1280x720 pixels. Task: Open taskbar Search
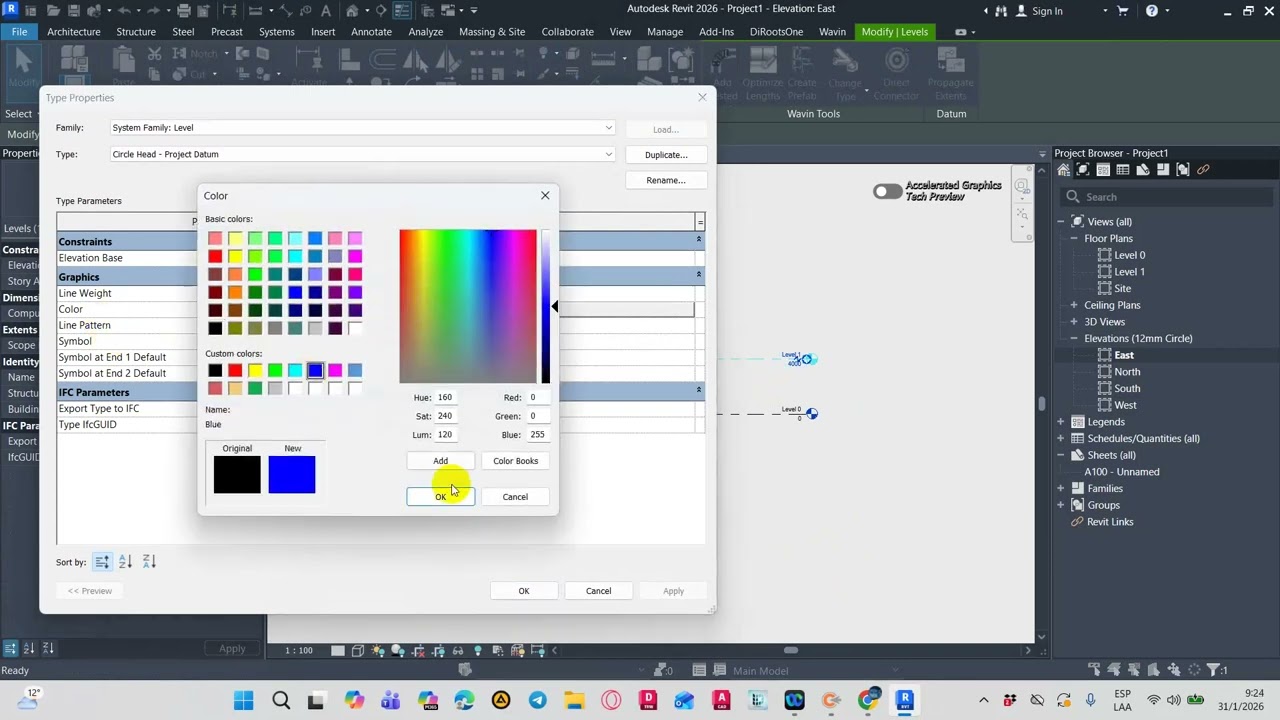281,700
